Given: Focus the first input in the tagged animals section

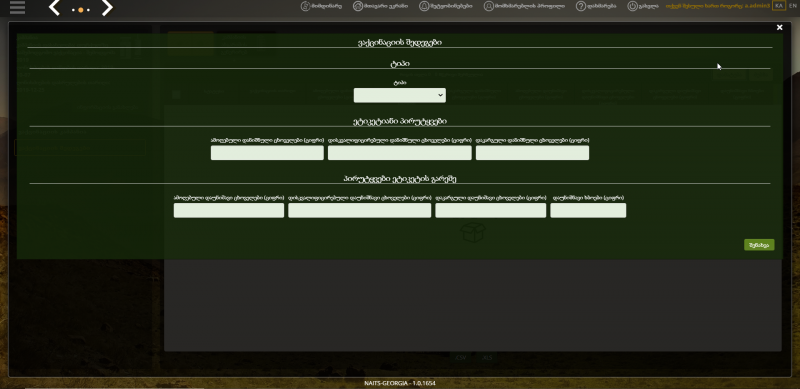Looking at the screenshot, I should [267, 153].
